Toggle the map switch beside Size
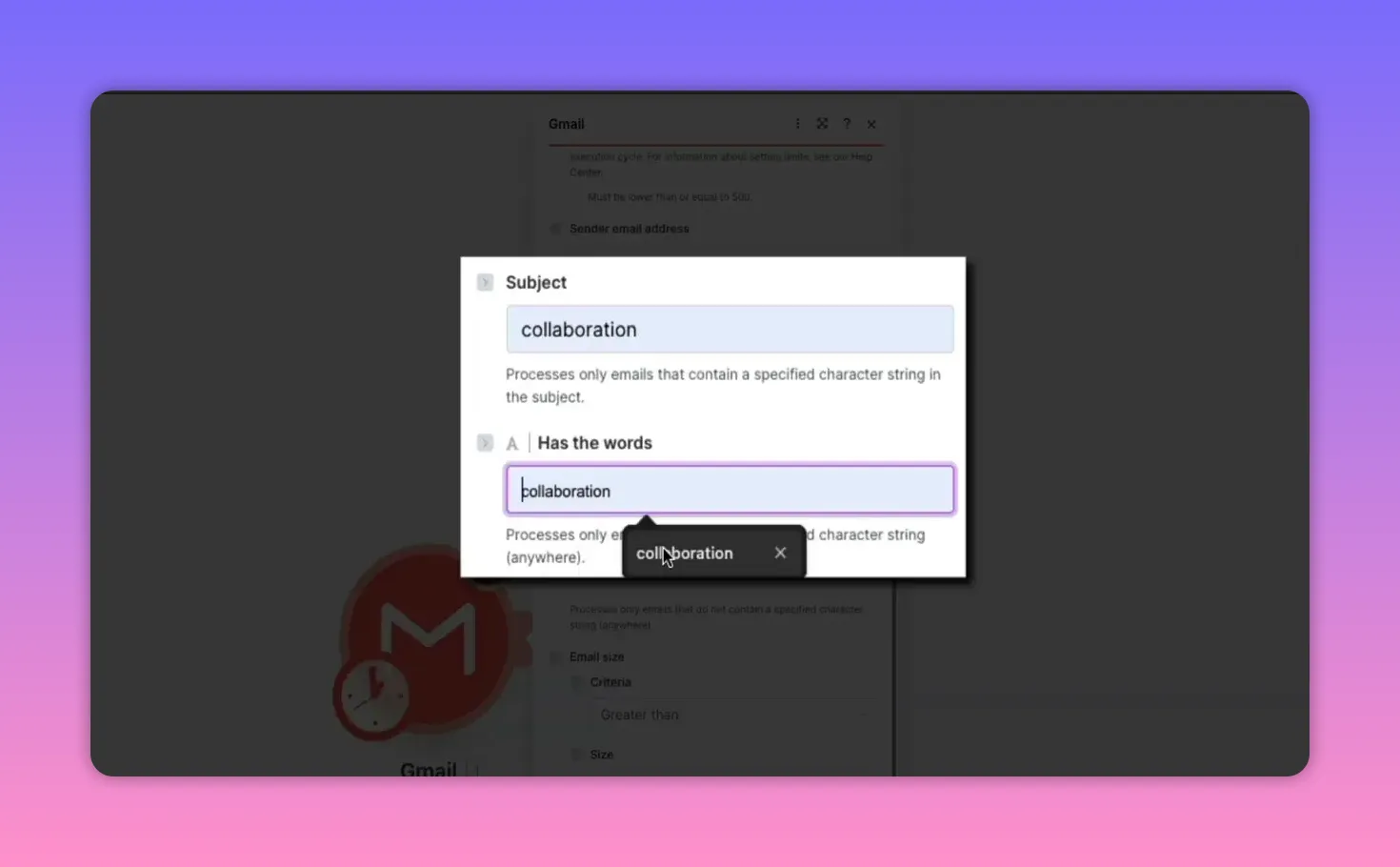The width and height of the screenshot is (1400, 867). (x=576, y=755)
